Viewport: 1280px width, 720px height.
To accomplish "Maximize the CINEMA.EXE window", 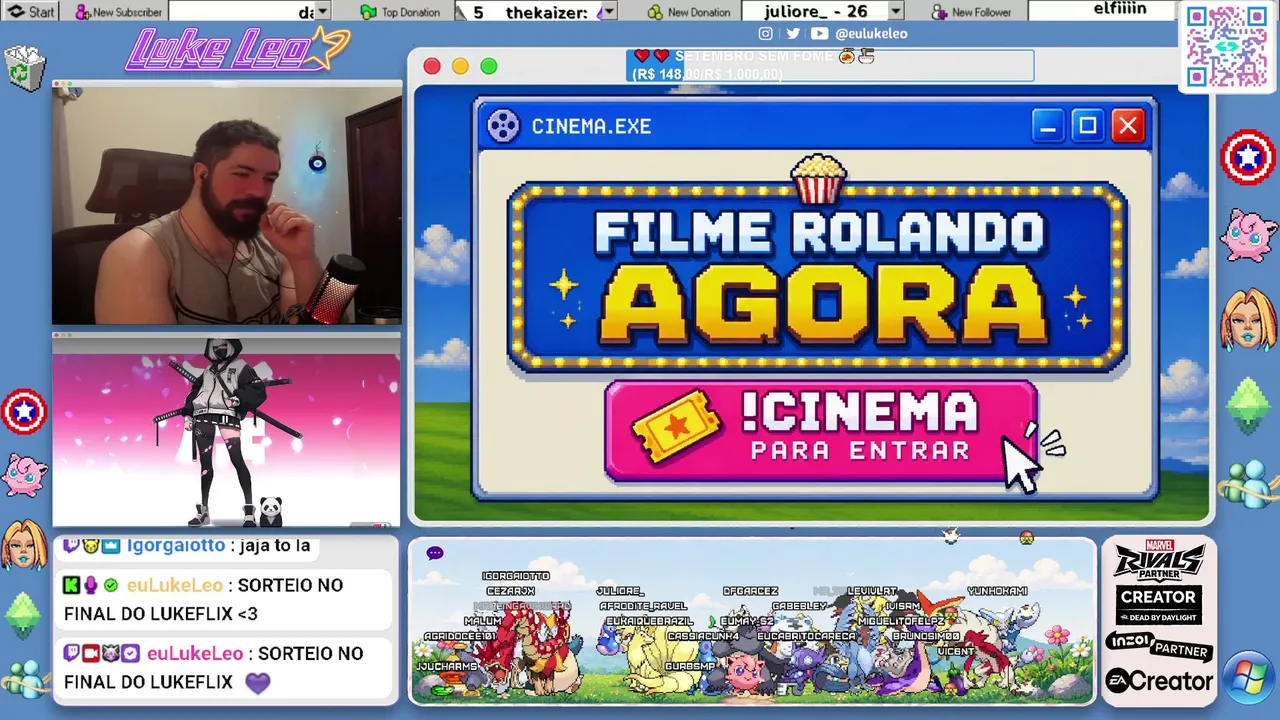I will click(x=1087, y=126).
